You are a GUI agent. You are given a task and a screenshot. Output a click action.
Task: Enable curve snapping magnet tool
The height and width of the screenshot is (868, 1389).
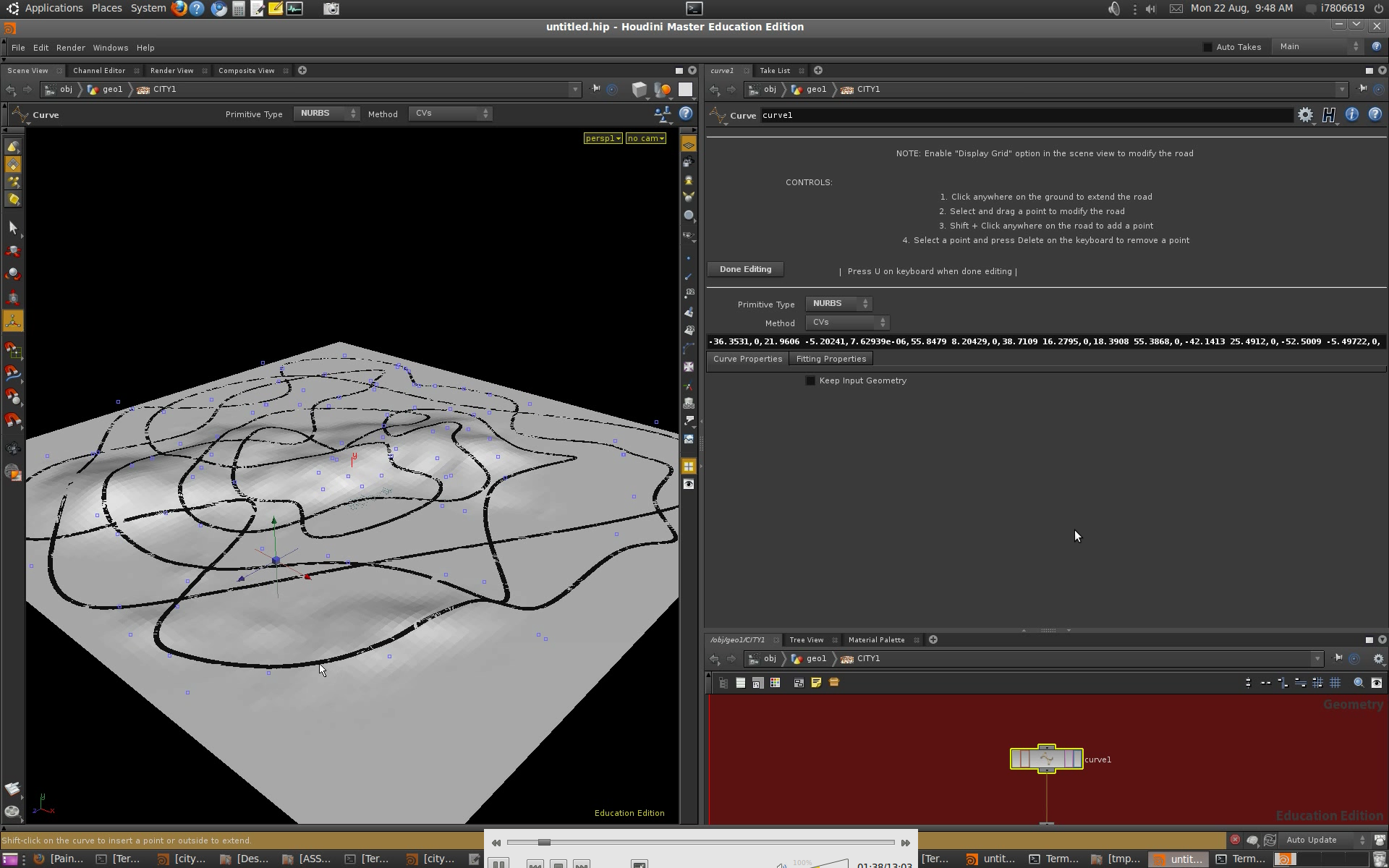tap(13, 373)
